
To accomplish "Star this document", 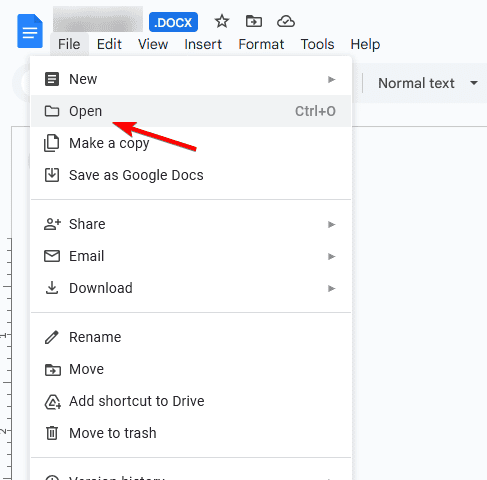I will tap(222, 22).
